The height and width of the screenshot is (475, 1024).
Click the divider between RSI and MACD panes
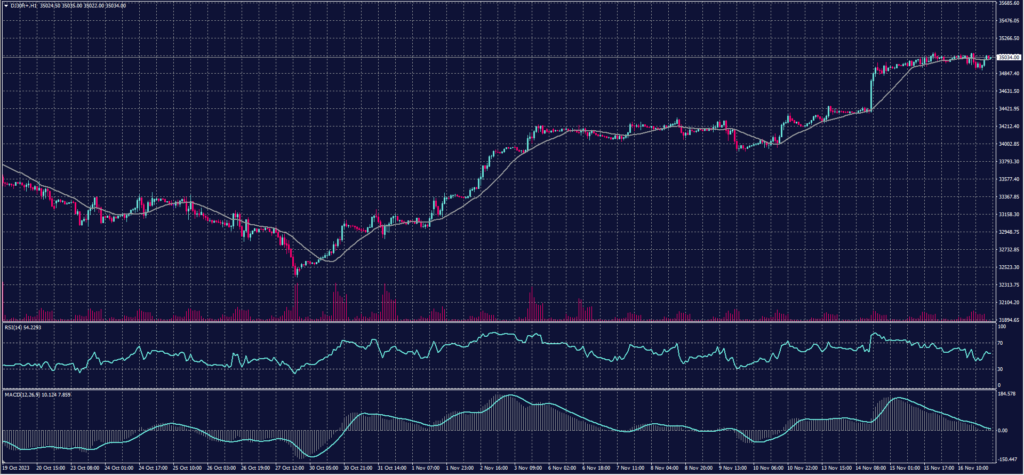500,387
